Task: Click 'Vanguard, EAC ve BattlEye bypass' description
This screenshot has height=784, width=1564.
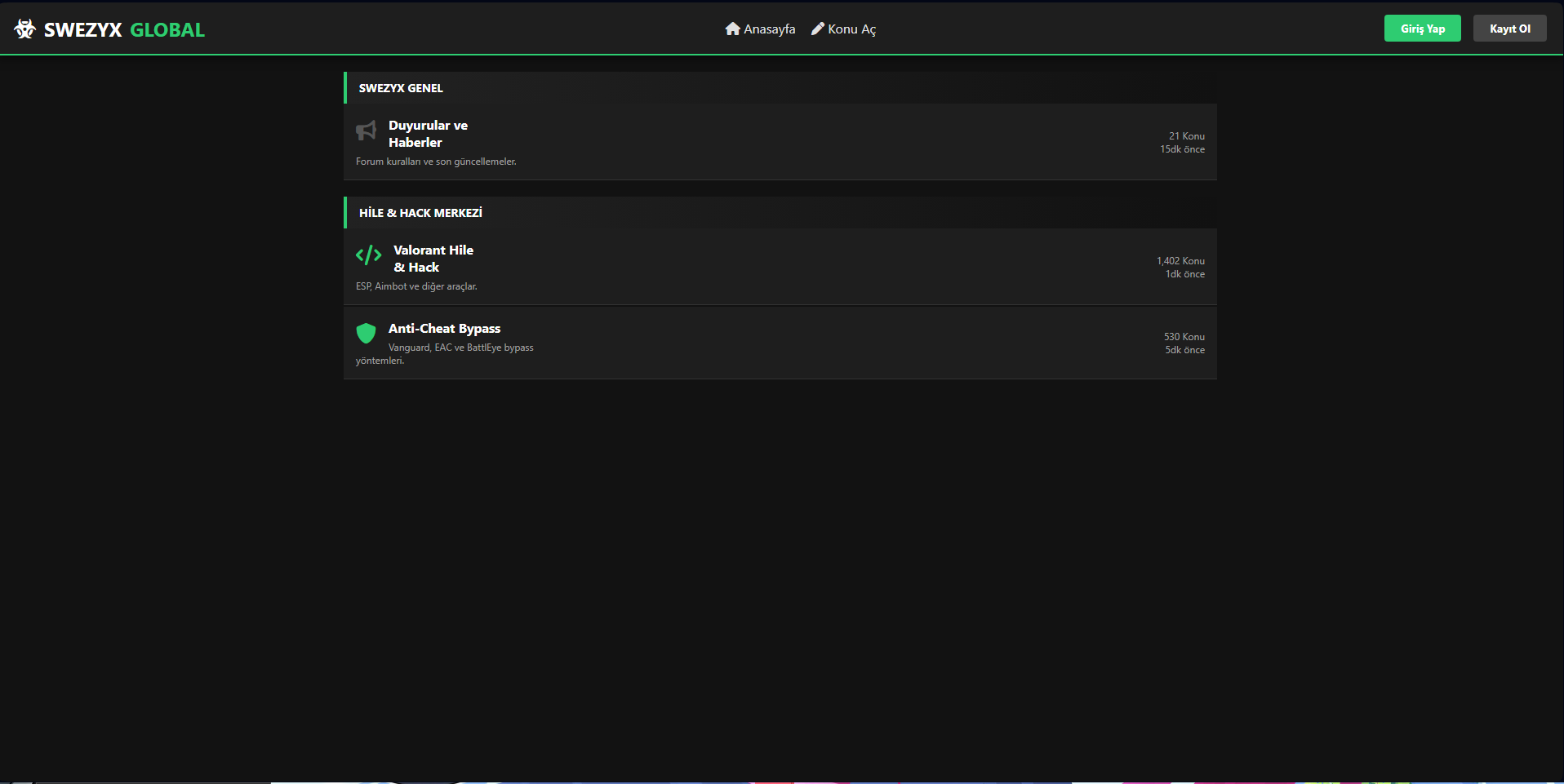Action: pos(461,348)
